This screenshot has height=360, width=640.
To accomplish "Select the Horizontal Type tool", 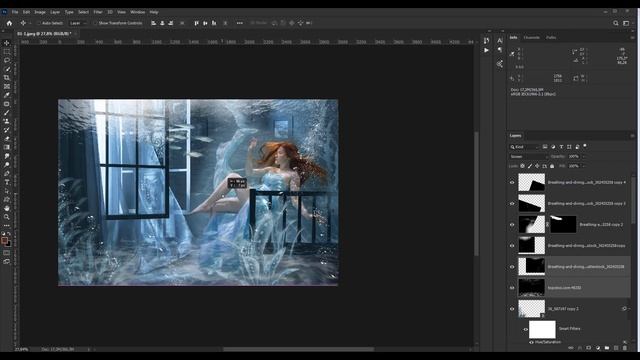I will (7, 182).
